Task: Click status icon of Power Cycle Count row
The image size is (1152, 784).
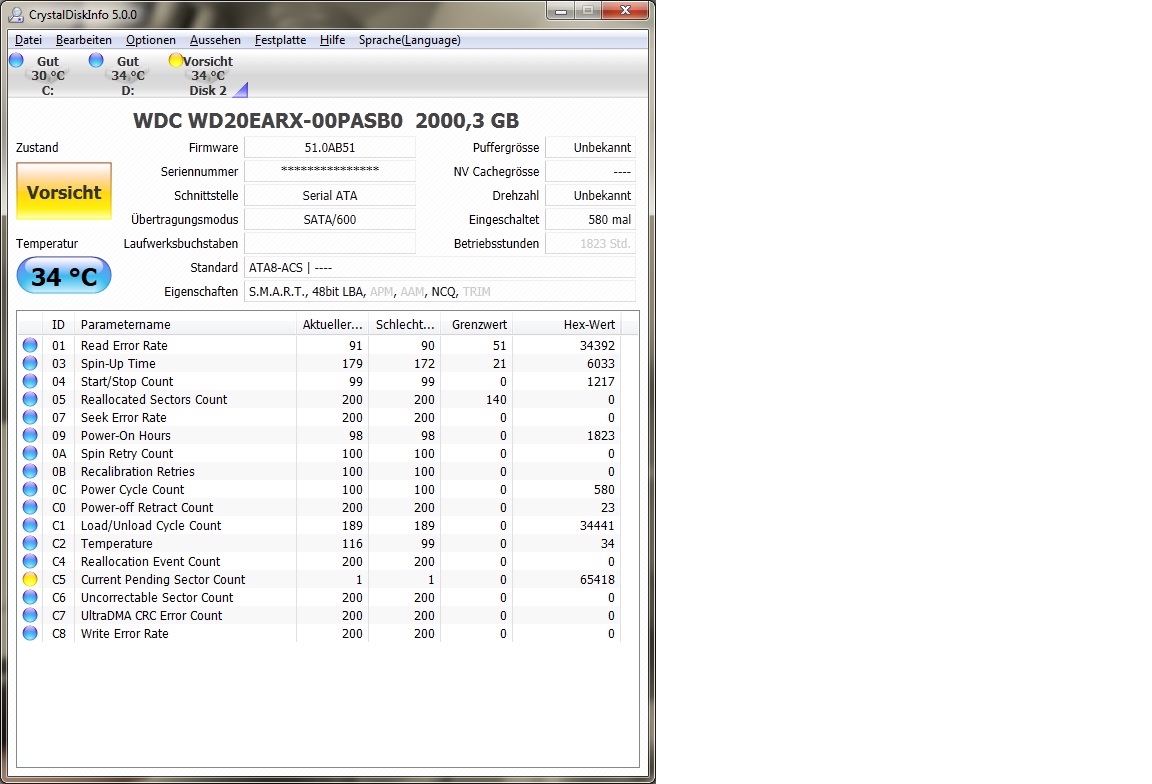Action: [x=30, y=489]
